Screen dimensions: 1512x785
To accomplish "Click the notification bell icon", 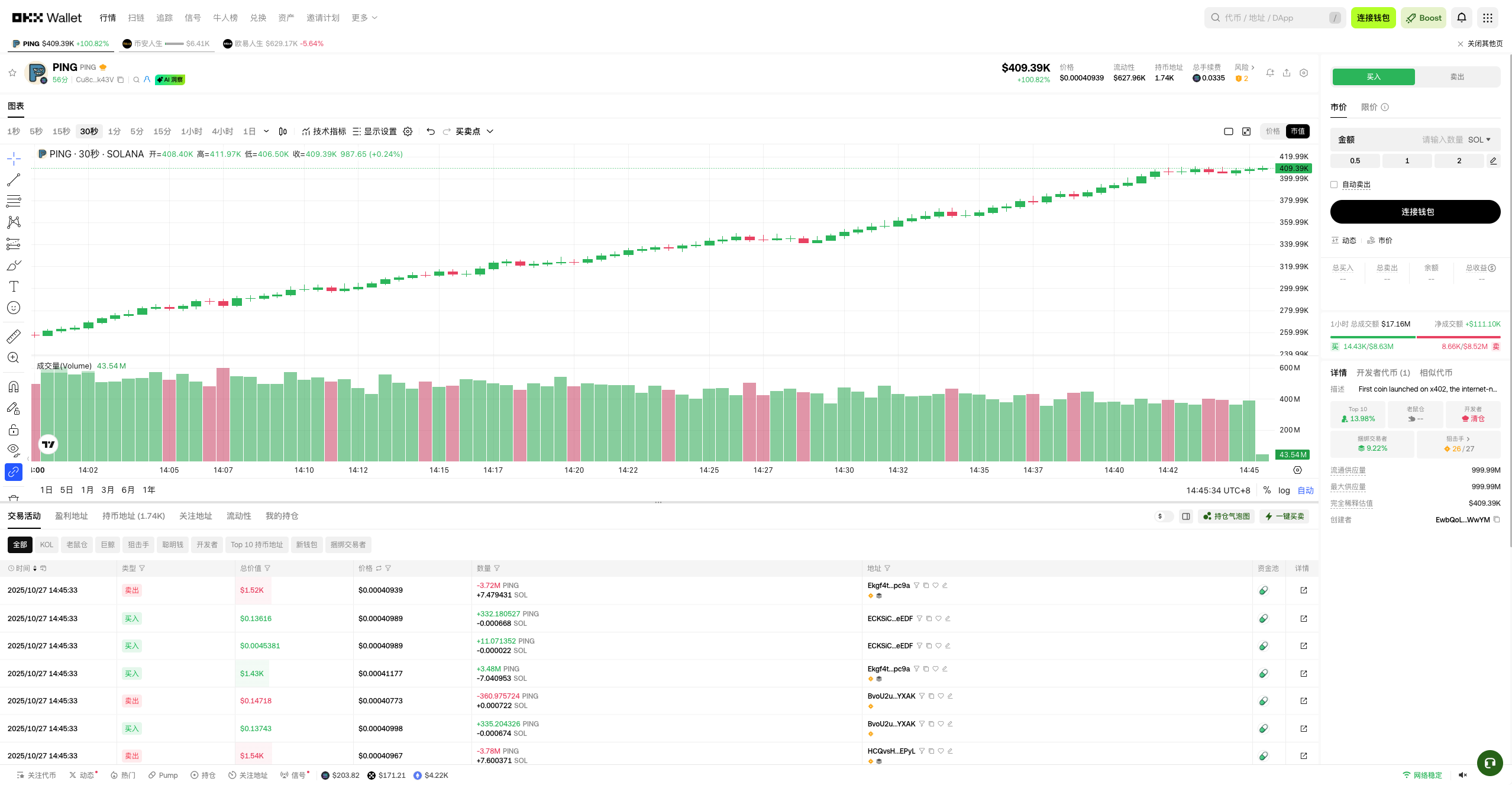I will 1461,18.
